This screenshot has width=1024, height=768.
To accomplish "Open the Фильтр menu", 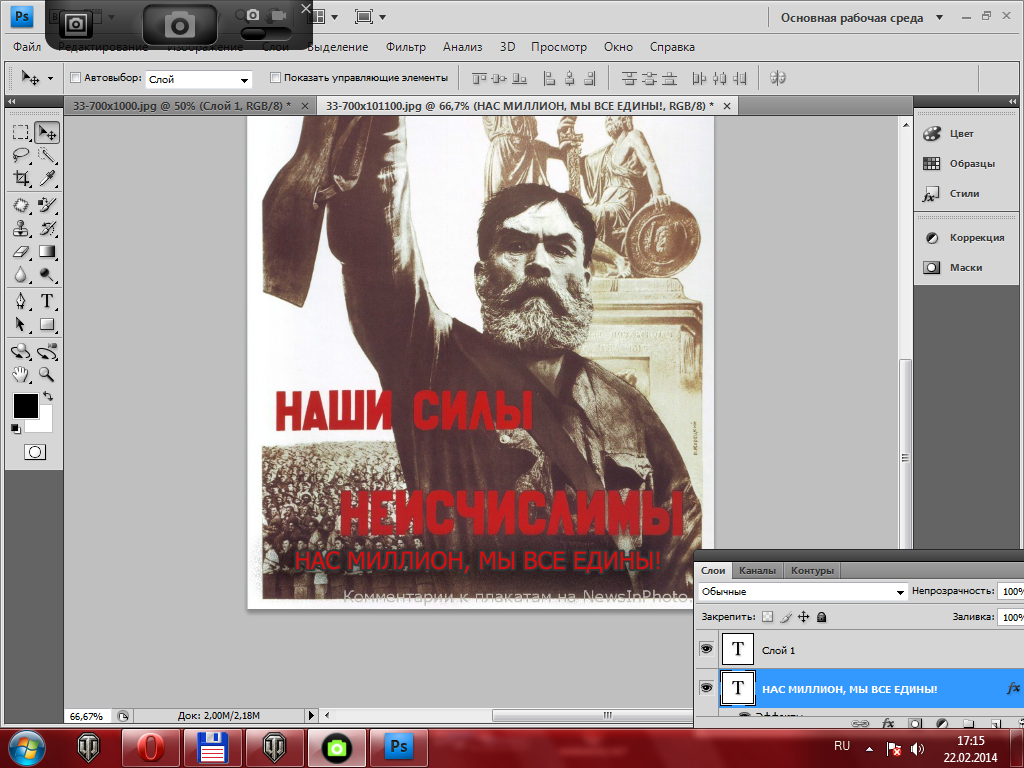I will tap(406, 47).
